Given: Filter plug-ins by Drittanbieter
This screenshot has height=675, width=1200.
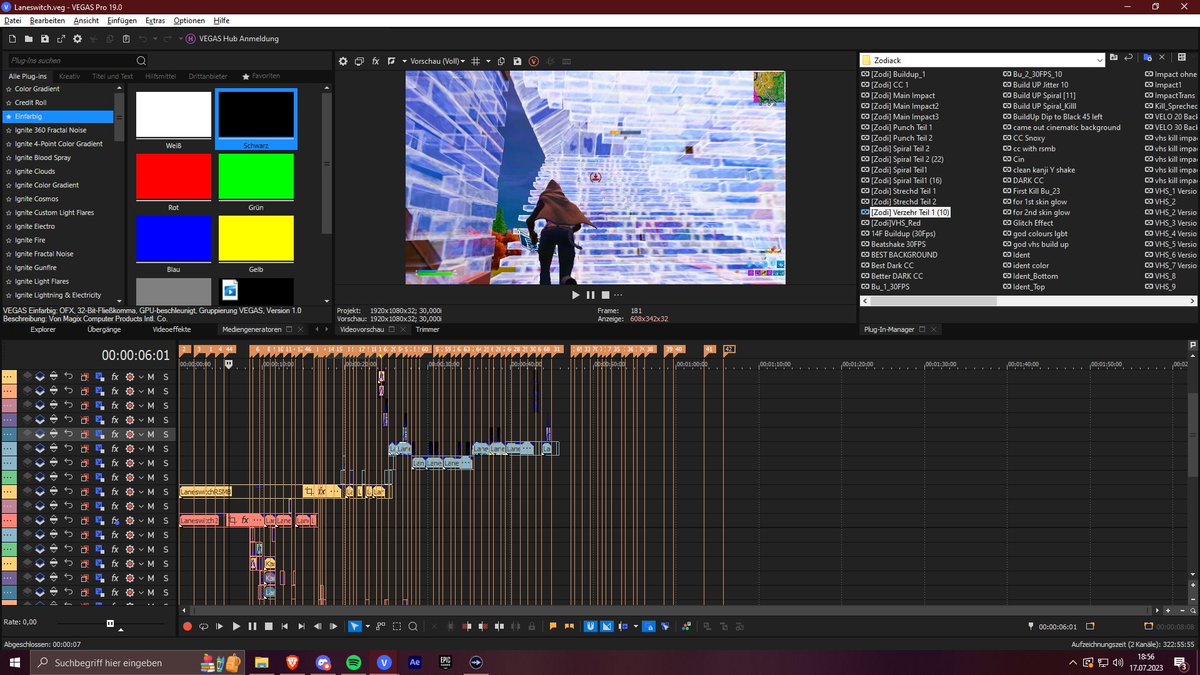Looking at the screenshot, I should pyautogui.click(x=207, y=76).
